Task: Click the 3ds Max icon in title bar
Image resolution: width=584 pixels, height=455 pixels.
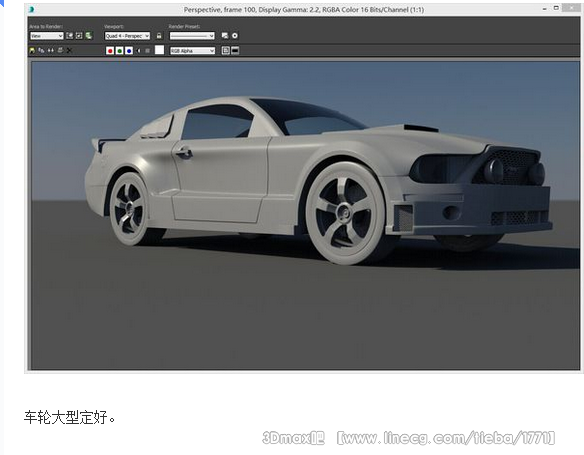Action: pyautogui.click(x=32, y=10)
